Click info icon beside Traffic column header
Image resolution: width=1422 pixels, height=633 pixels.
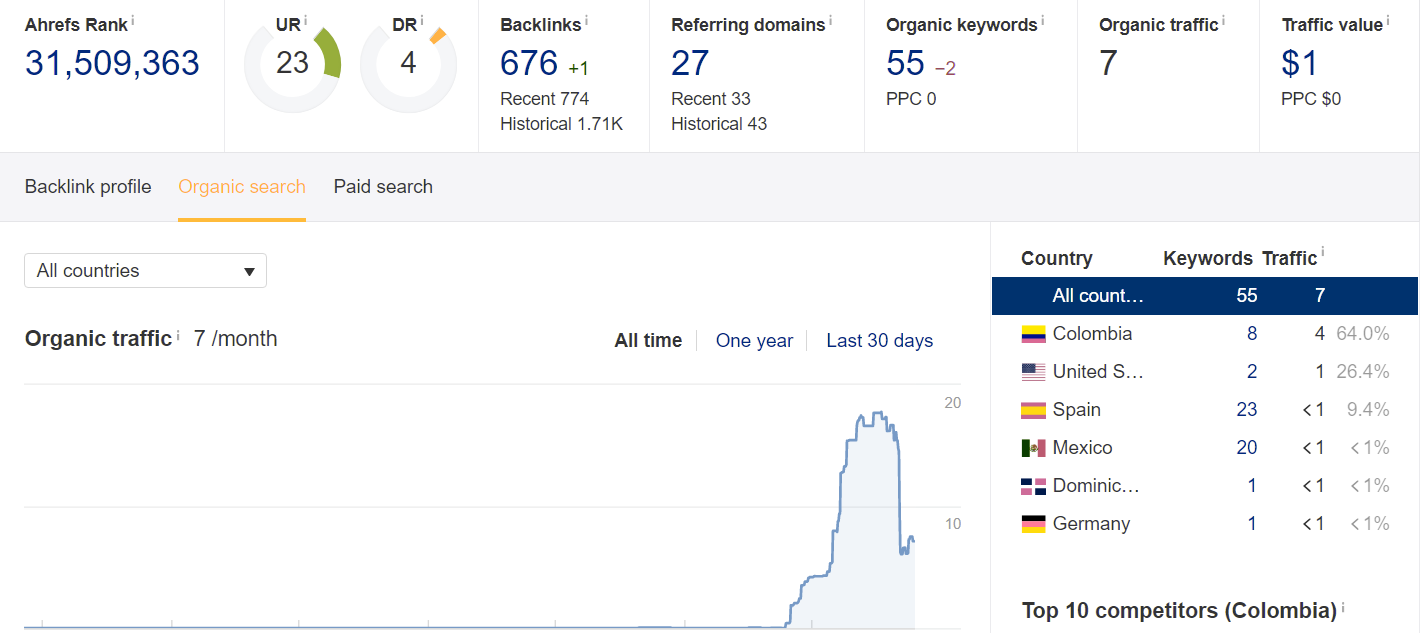1323,253
